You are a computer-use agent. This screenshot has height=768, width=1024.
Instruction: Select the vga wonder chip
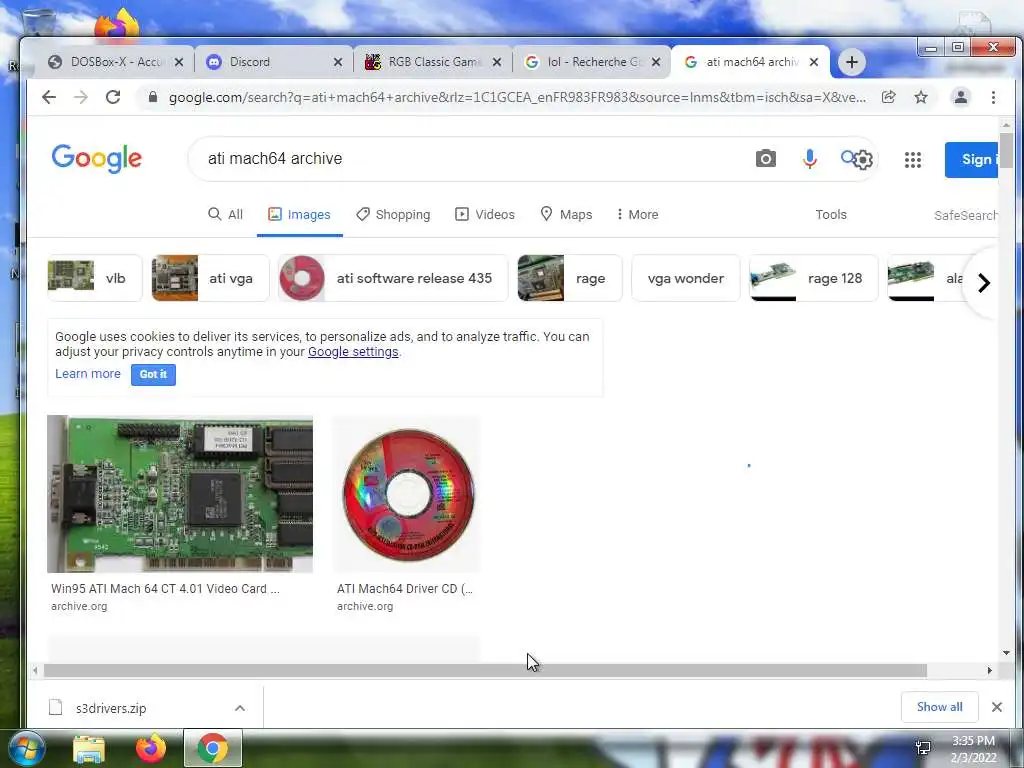pos(686,278)
